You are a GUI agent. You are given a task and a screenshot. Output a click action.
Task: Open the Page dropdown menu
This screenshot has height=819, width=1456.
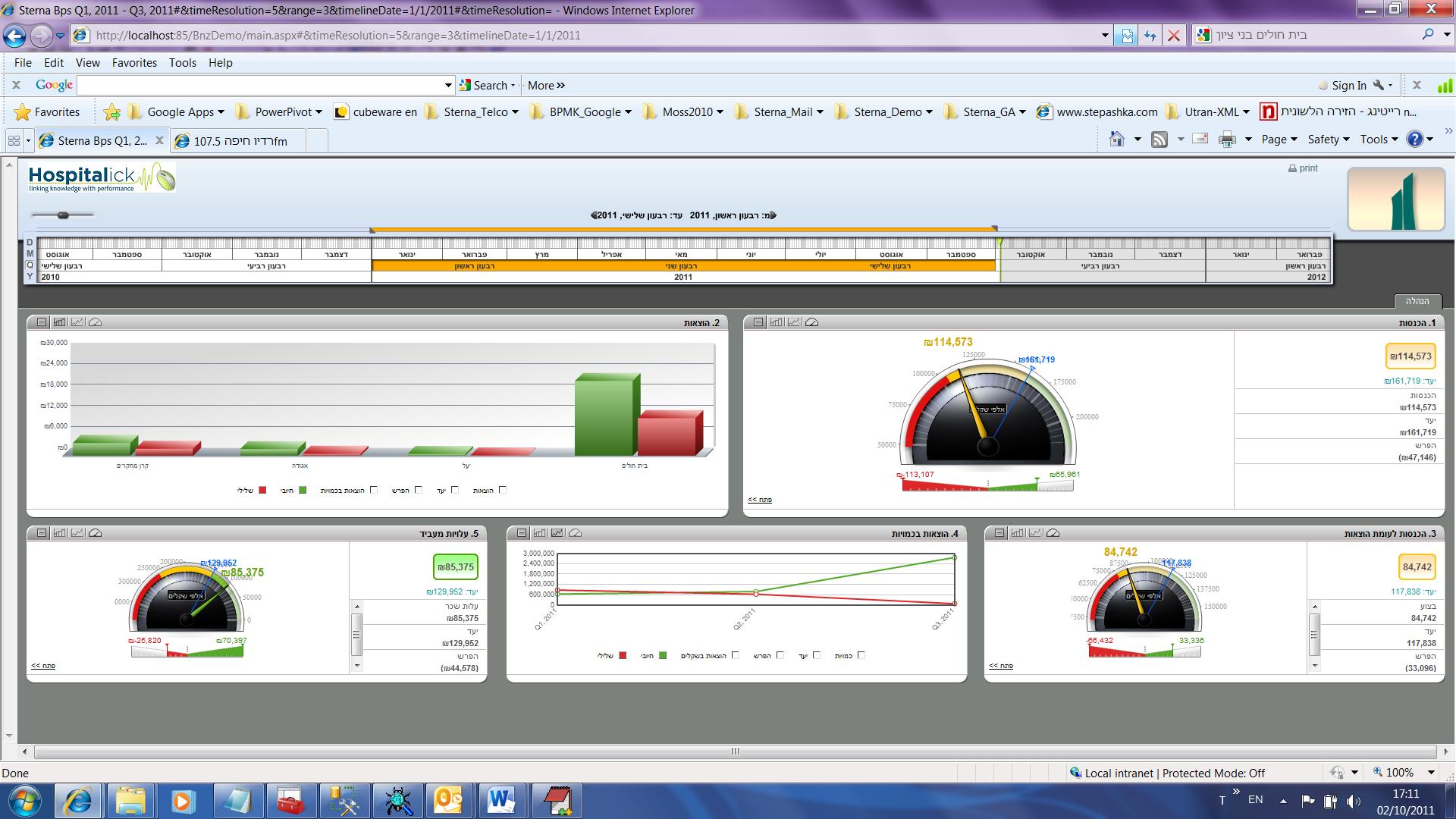pyautogui.click(x=1279, y=140)
